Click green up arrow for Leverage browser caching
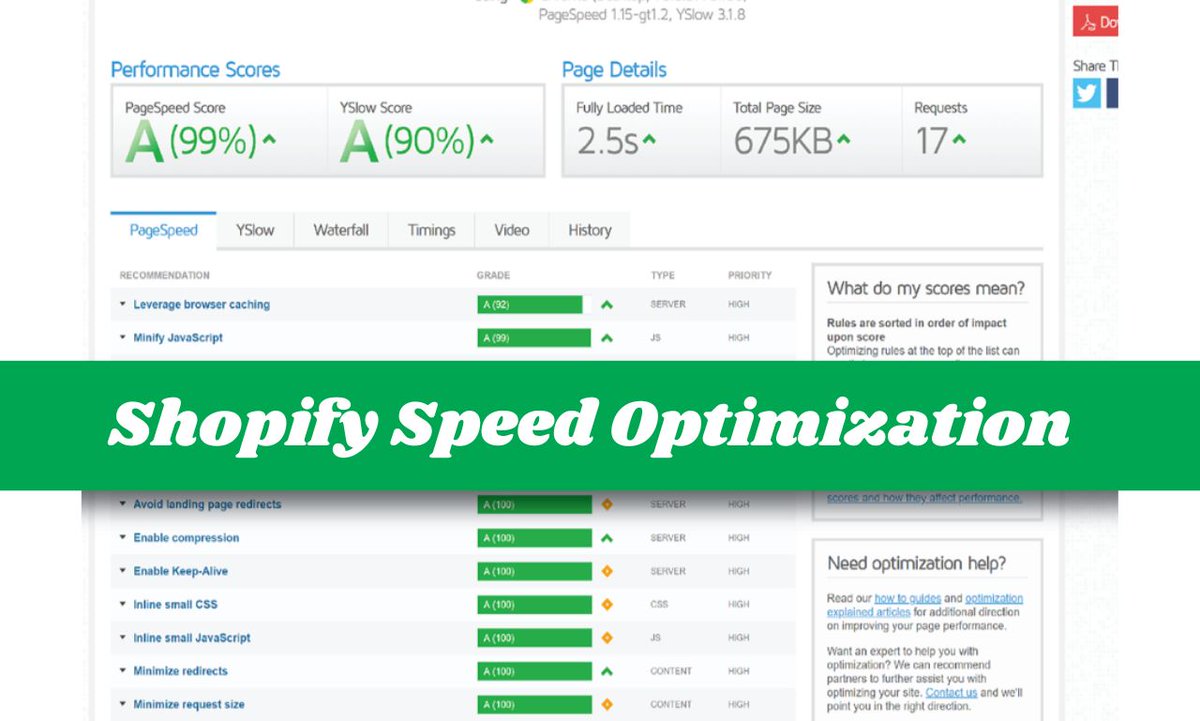 coord(607,305)
